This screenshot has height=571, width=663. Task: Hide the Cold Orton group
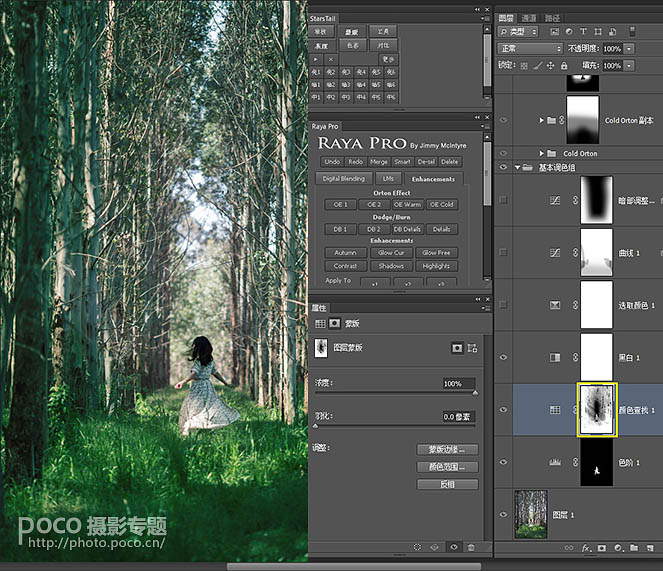(503, 153)
